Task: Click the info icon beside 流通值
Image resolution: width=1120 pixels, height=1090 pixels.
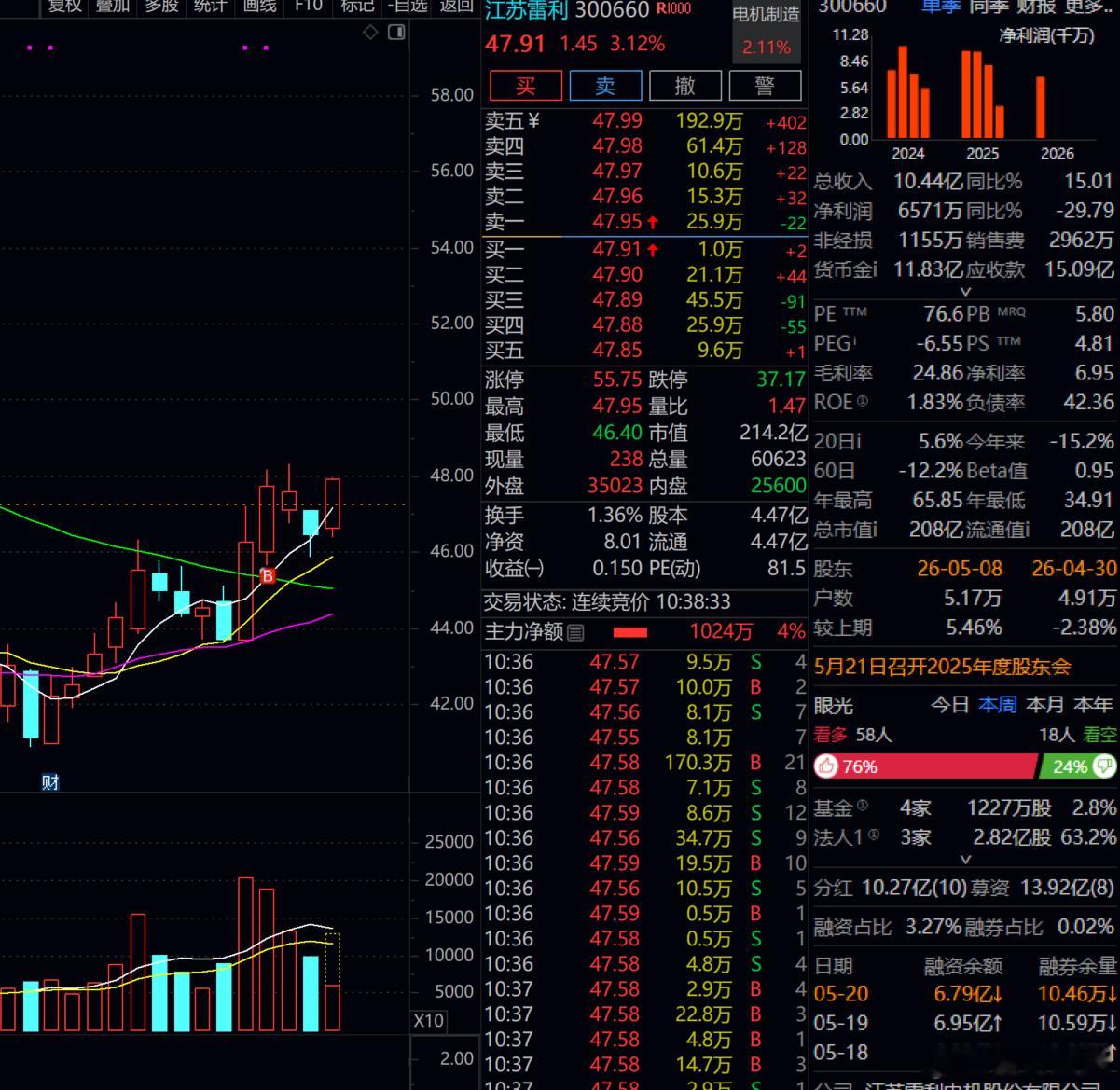Action: [1027, 530]
